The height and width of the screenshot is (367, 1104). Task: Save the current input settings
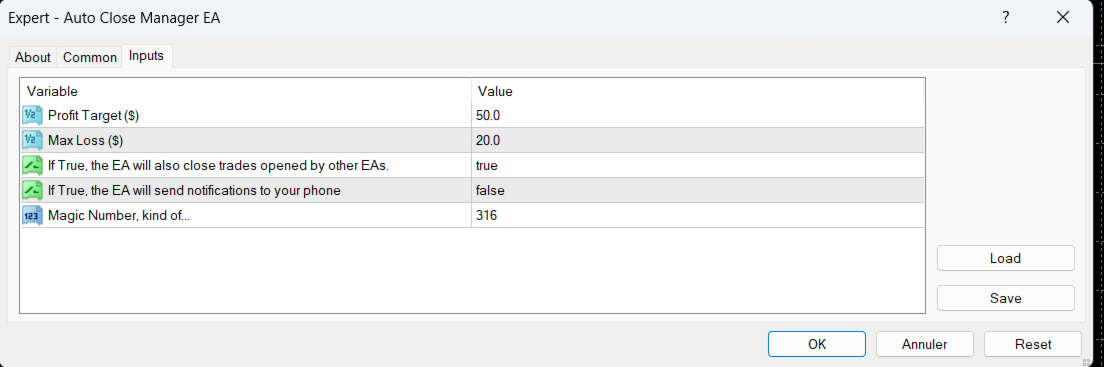[x=1005, y=298]
